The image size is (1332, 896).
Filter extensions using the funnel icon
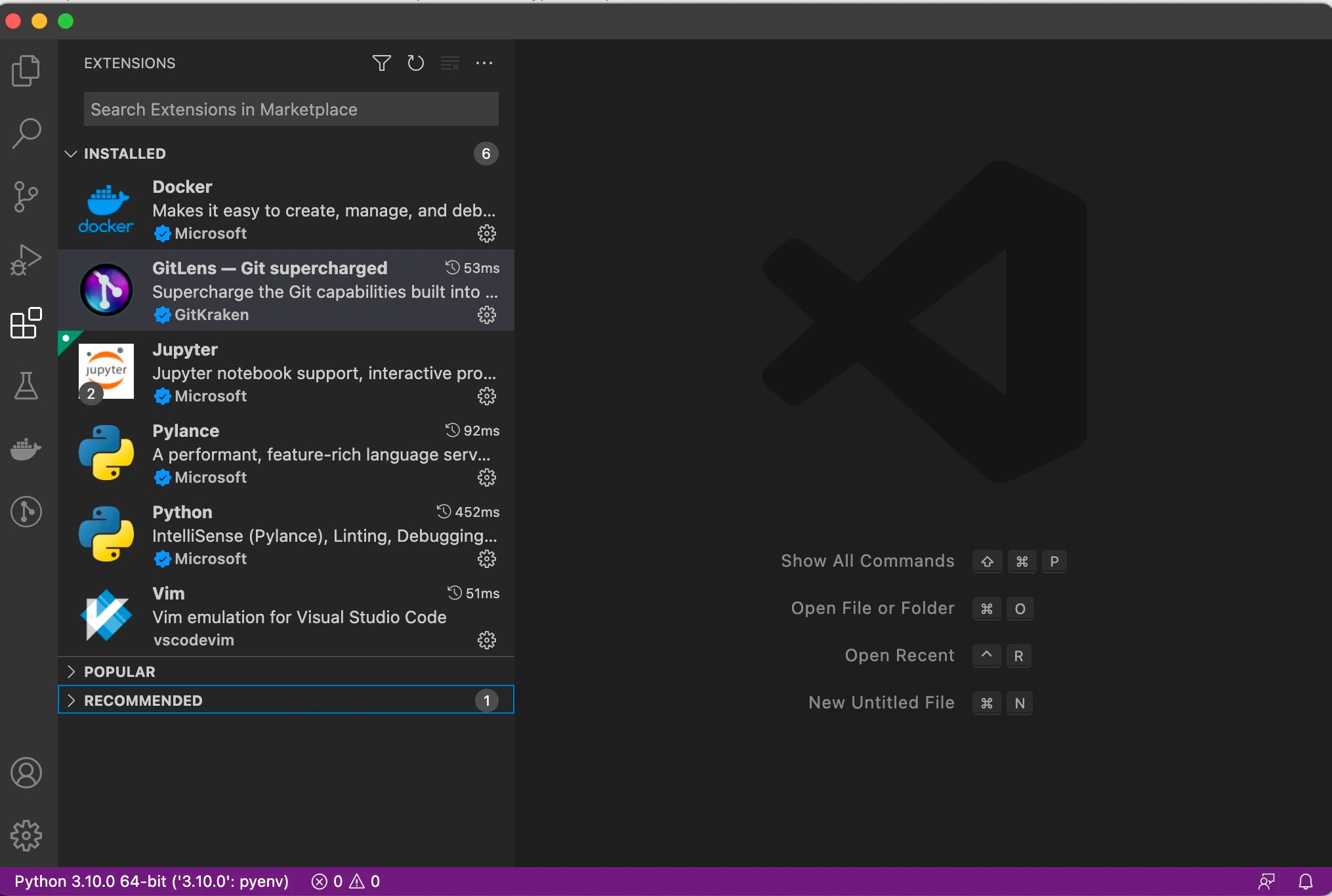(381, 63)
